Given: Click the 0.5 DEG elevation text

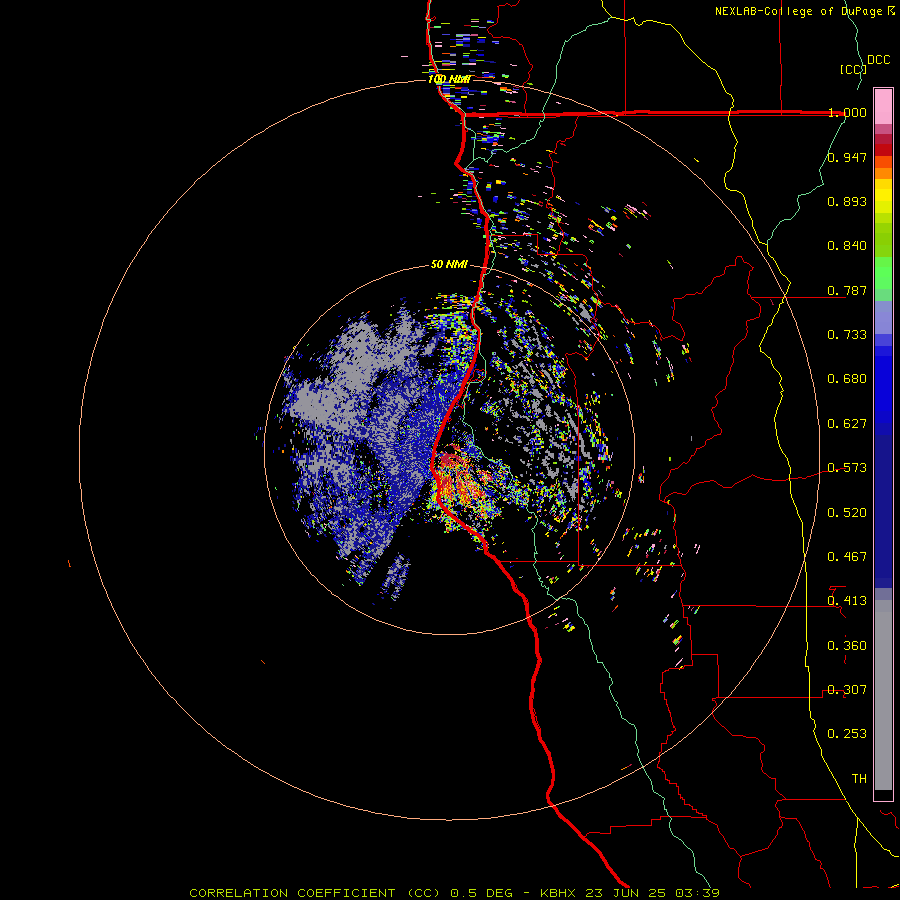Looking at the screenshot, I should click(481, 893).
